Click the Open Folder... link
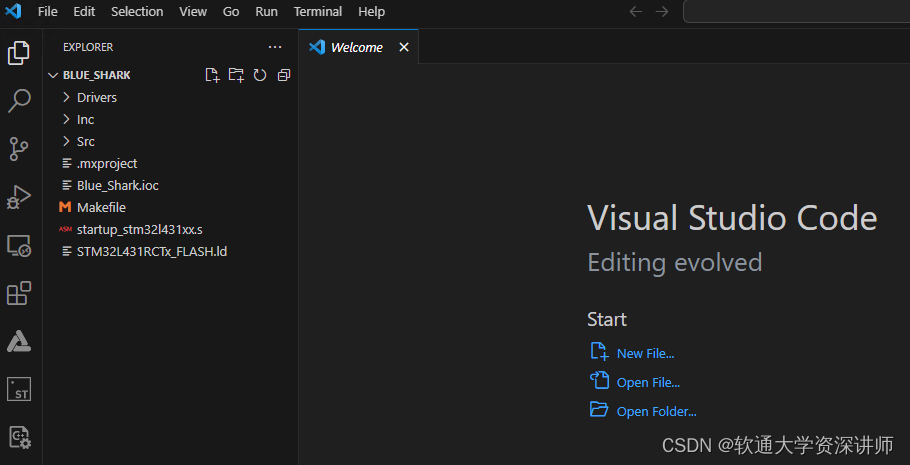Screen dimensions: 910x465 [656, 412]
